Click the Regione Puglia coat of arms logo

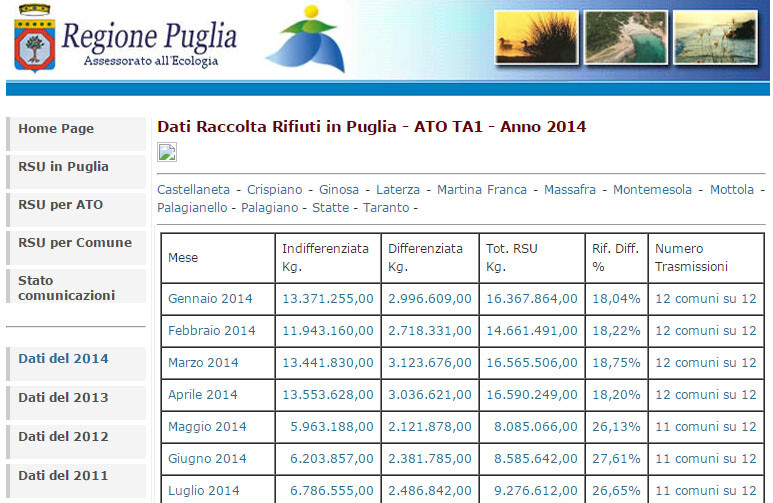pos(35,38)
